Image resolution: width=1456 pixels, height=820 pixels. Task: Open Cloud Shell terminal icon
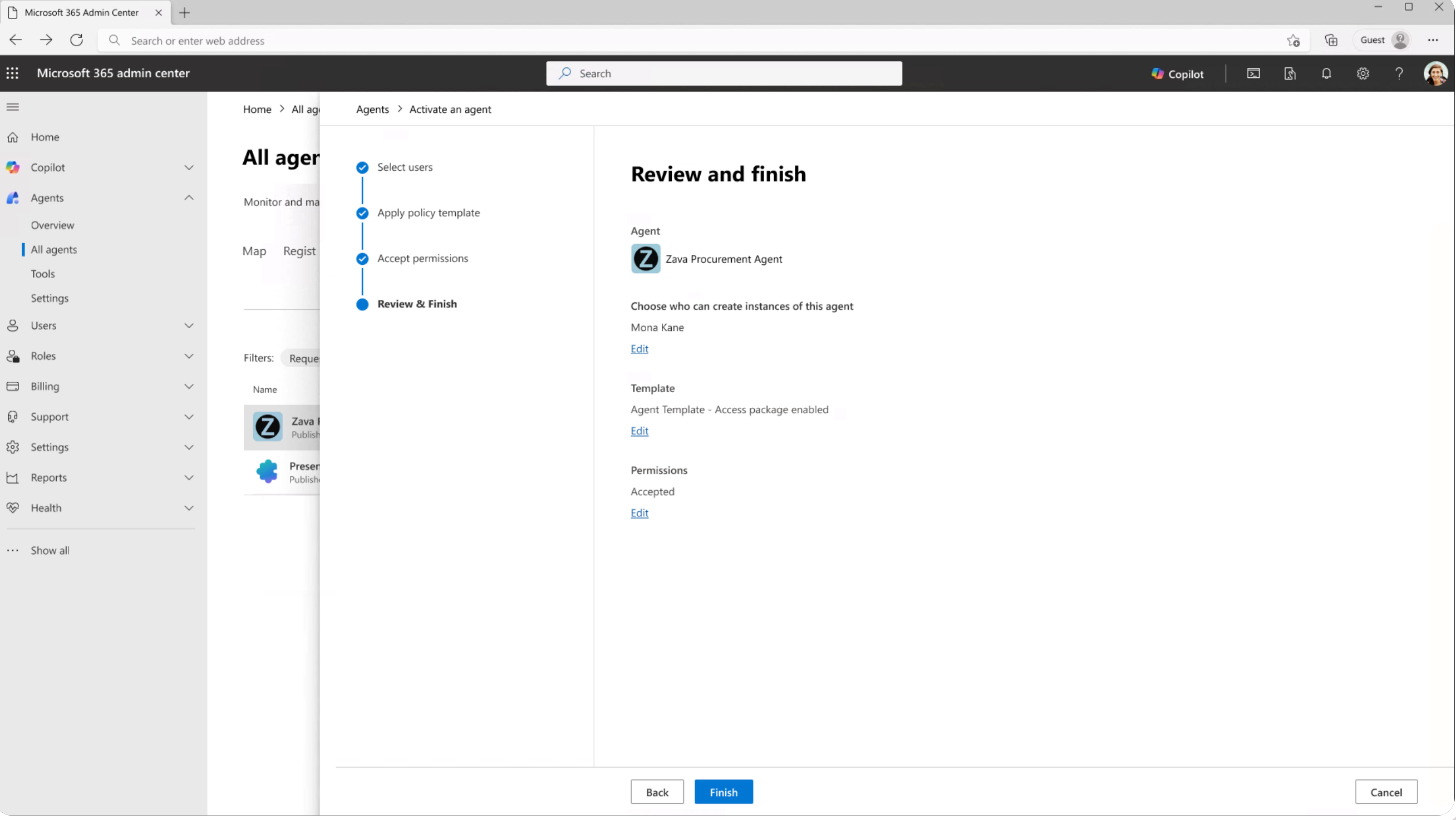pyautogui.click(x=1253, y=73)
